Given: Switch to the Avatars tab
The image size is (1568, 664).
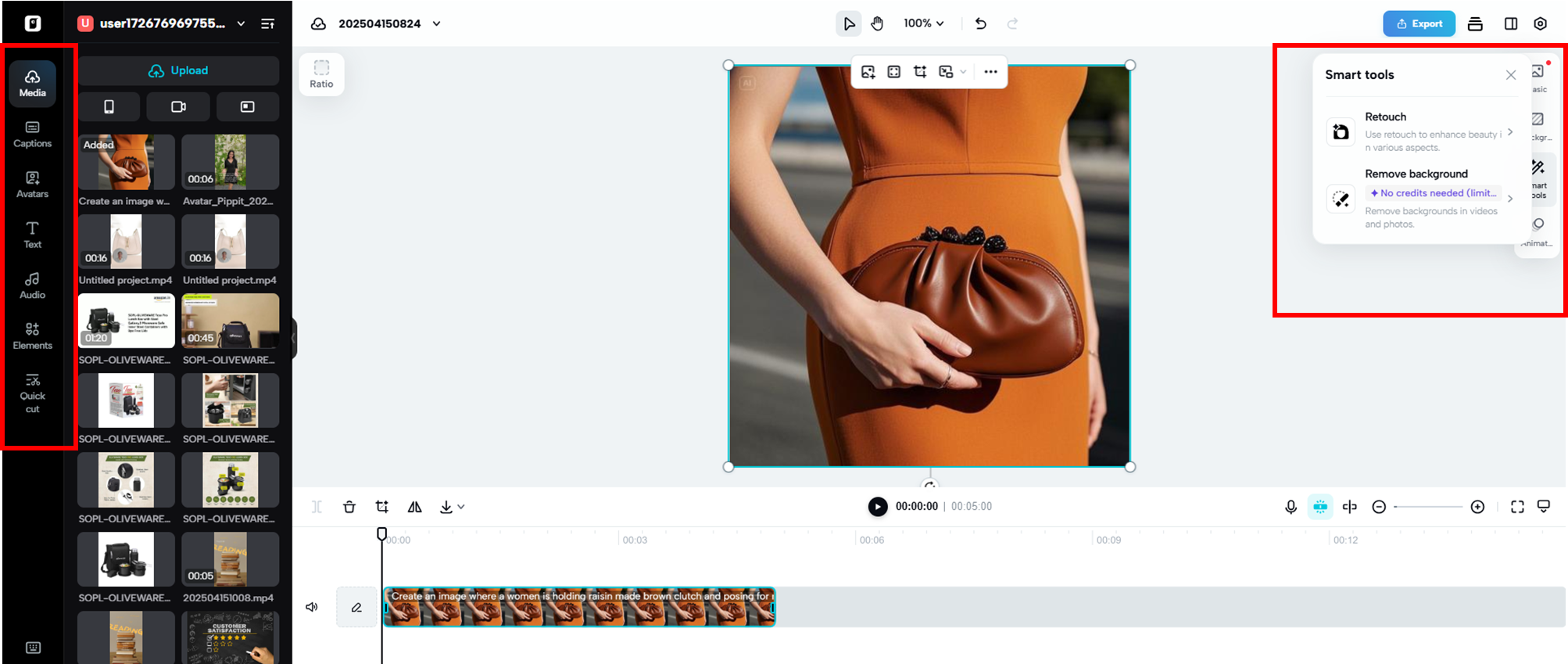Looking at the screenshot, I should 32,185.
